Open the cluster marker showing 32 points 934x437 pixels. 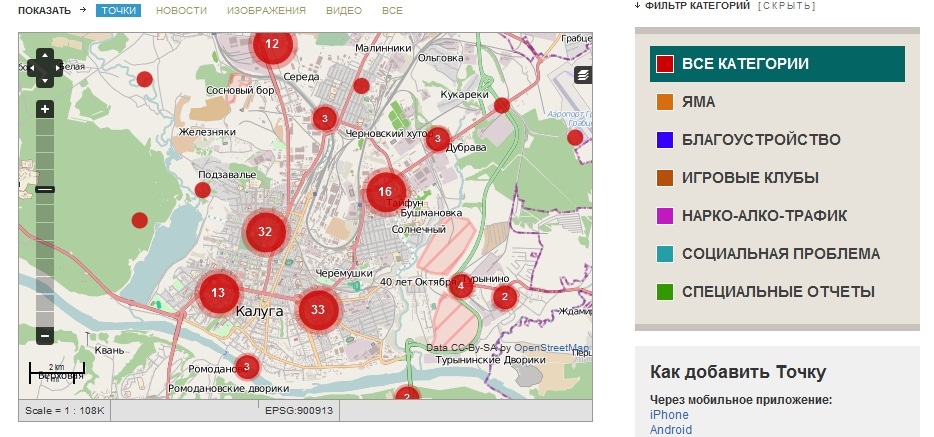265,231
